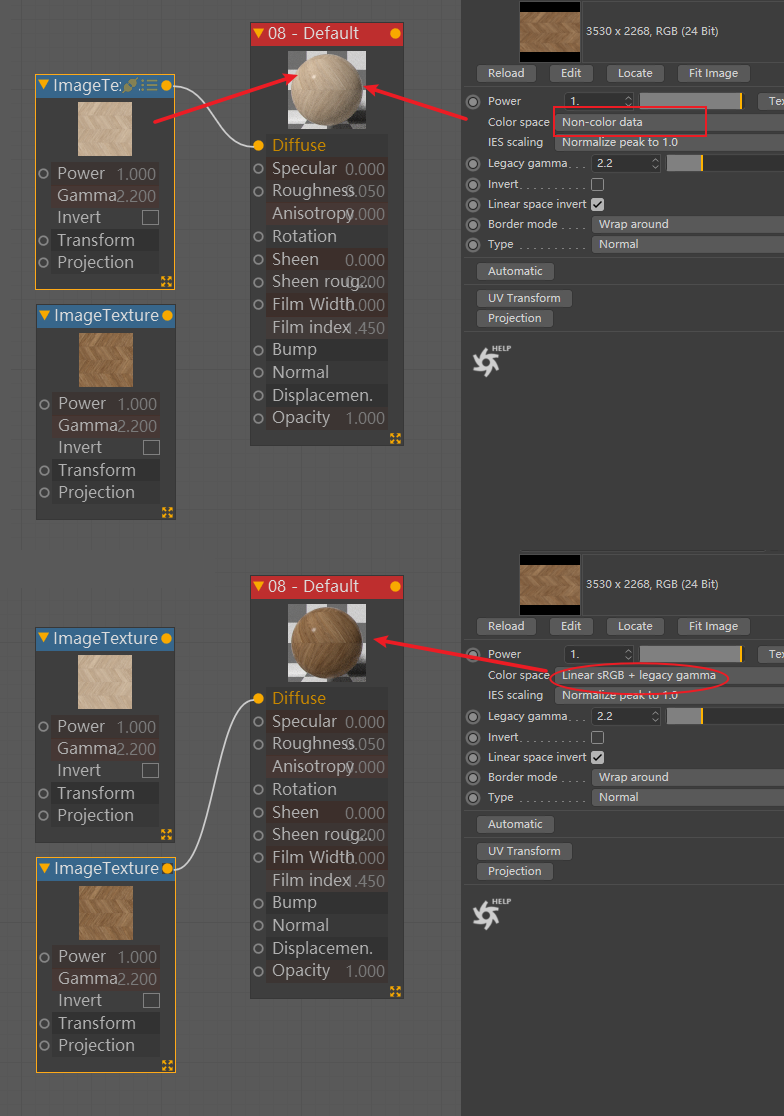Tick Invert checkbox on top-left ImageTexture node

pyautogui.click(x=150, y=217)
